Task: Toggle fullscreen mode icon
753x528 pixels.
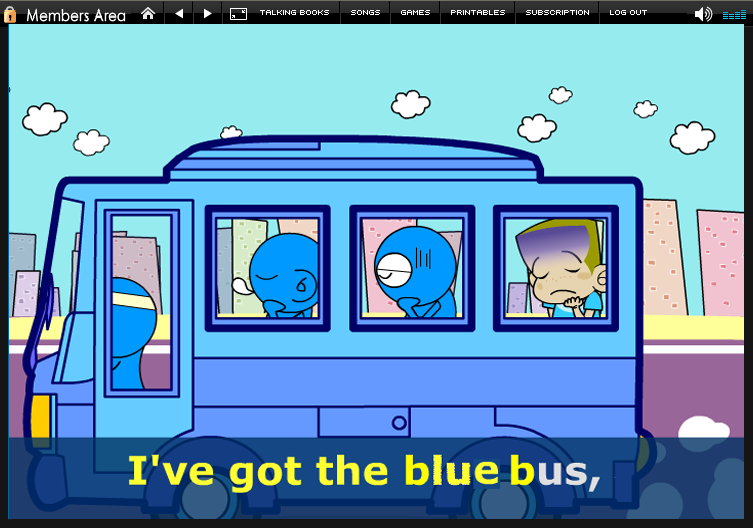Action: [238, 13]
